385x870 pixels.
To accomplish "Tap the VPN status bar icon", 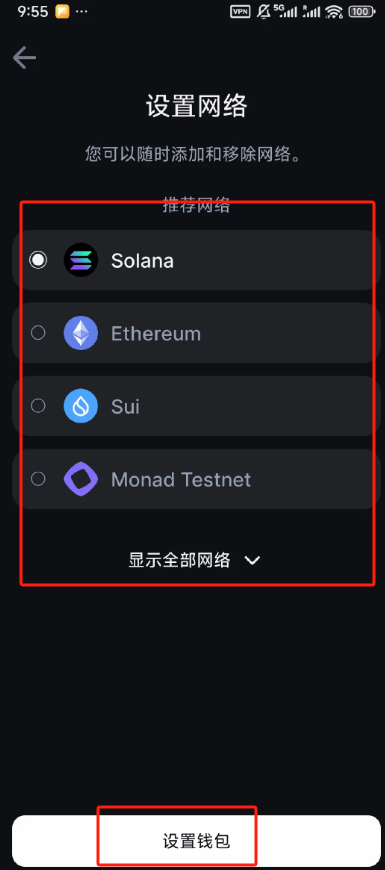I will (x=240, y=12).
